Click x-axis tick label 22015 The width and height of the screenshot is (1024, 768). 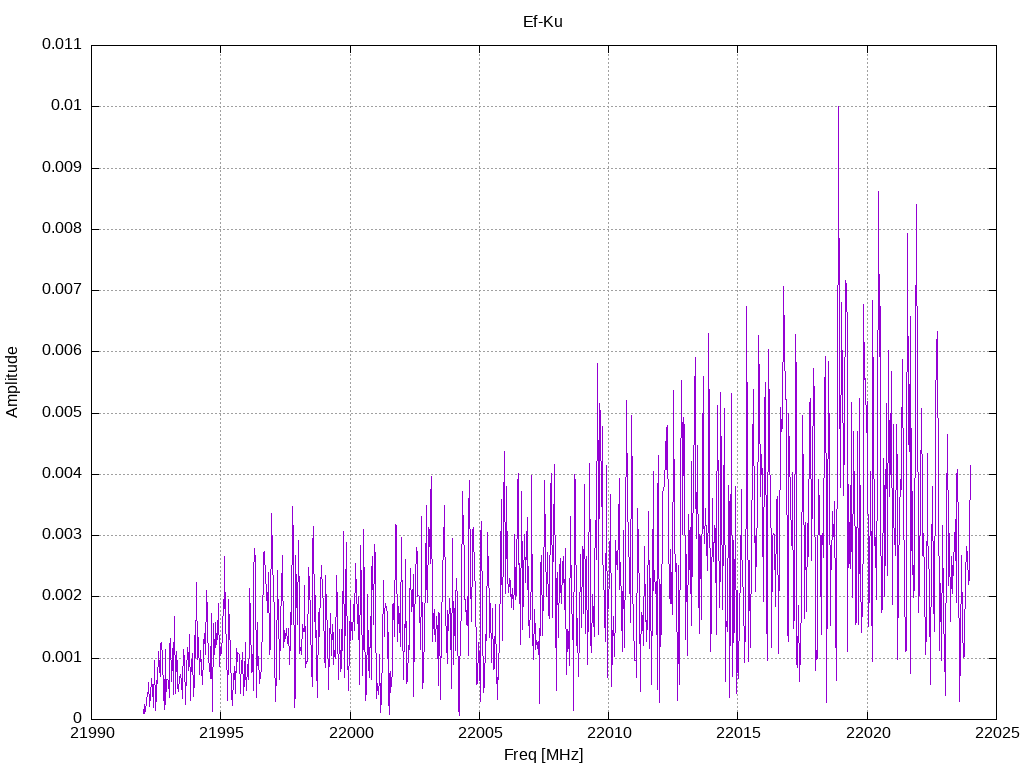pos(738,733)
